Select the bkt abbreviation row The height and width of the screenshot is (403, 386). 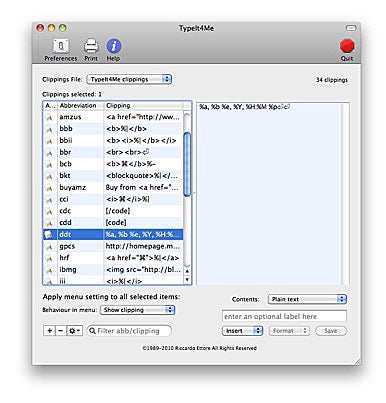click(x=113, y=176)
